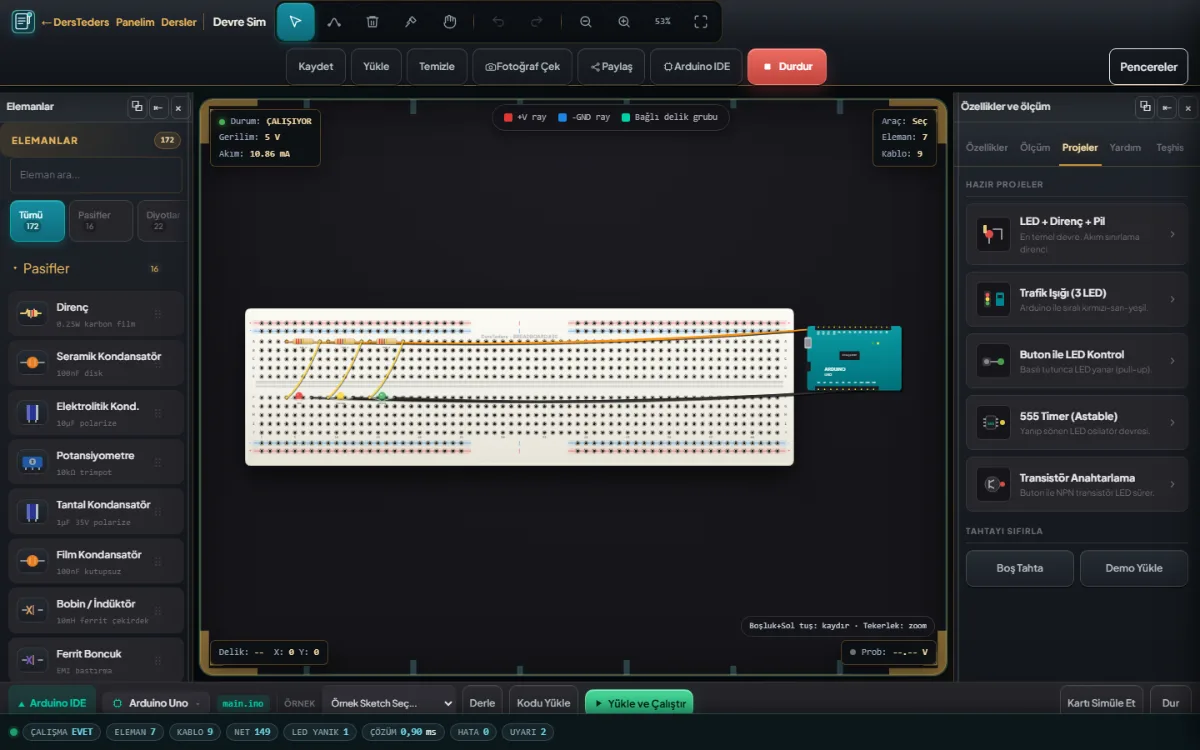Viewport: 1200px width, 750px height.
Task: Click the red LED on the breadboard
Action: point(299,396)
